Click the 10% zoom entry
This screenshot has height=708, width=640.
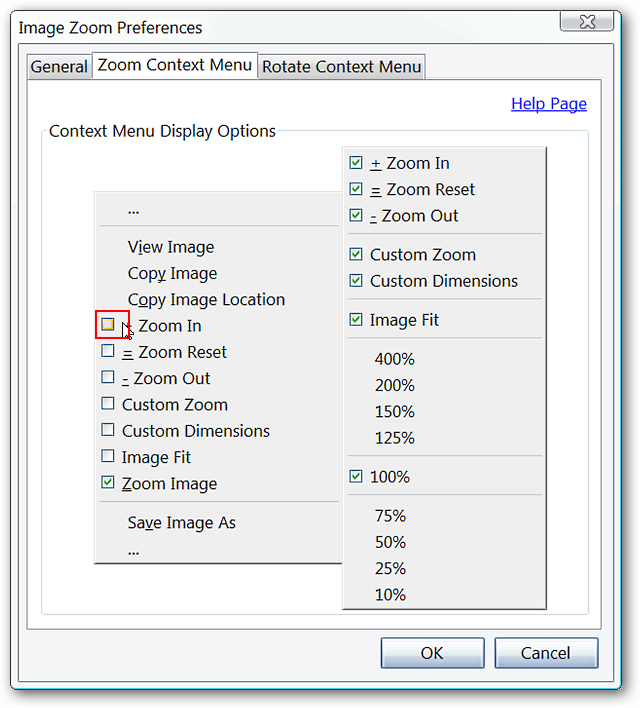[x=390, y=595]
